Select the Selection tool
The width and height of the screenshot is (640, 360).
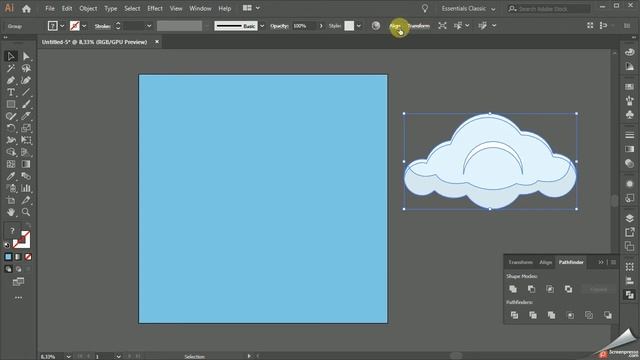(x=11, y=56)
